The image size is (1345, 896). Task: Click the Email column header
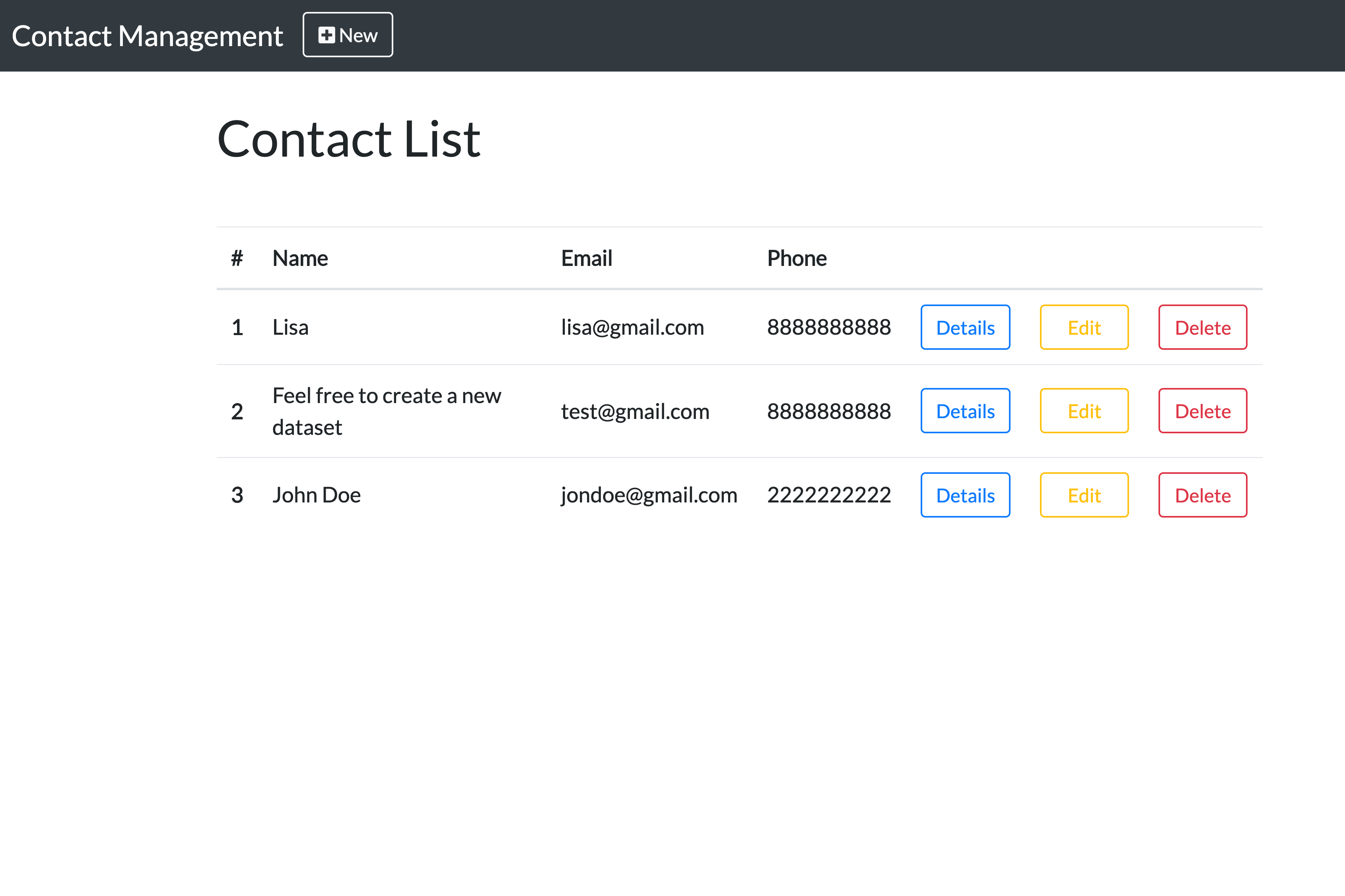pos(587,258)
